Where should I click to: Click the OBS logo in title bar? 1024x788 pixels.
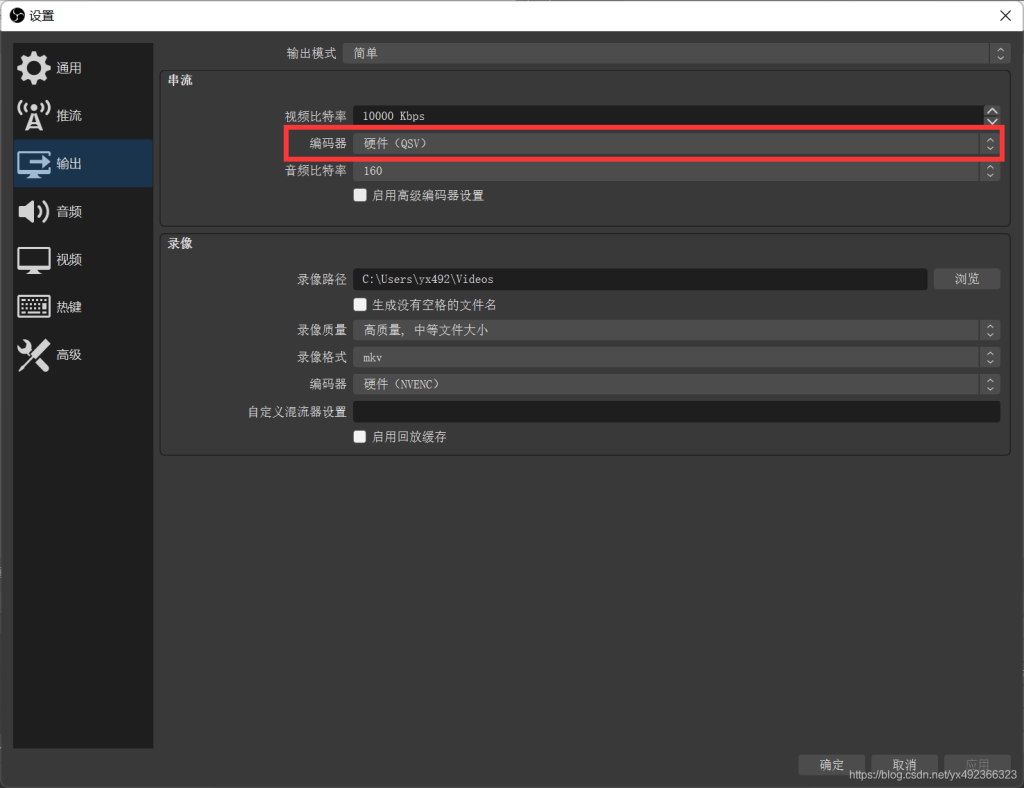click(x=16, y=15)
